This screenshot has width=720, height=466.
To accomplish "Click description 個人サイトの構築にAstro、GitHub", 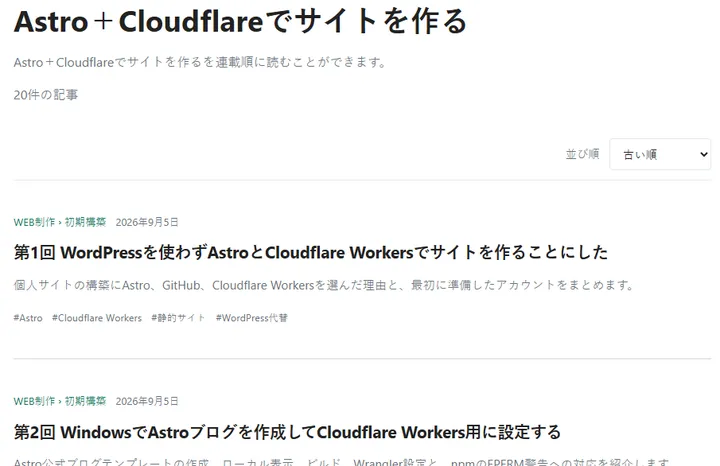I will (x=323, y=285).
